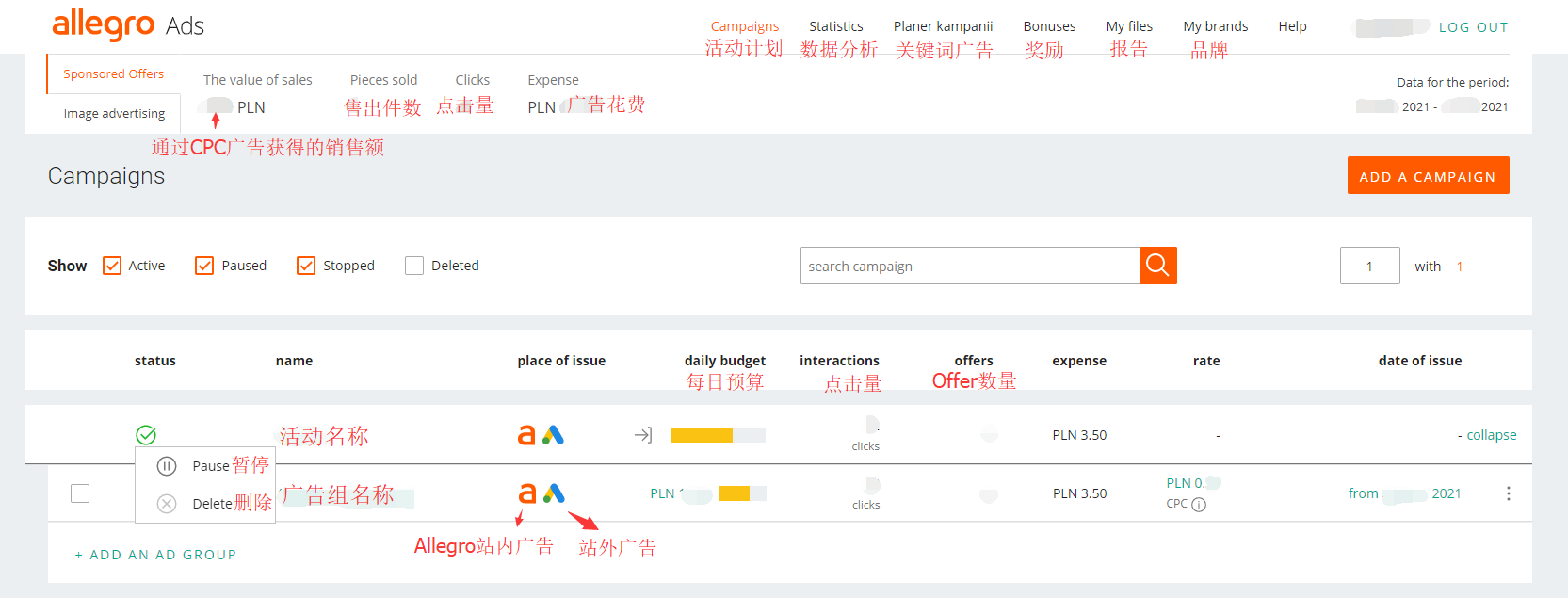
Task: Click the ADD AN AD GROUP link
Action: (x=155, y=555)
